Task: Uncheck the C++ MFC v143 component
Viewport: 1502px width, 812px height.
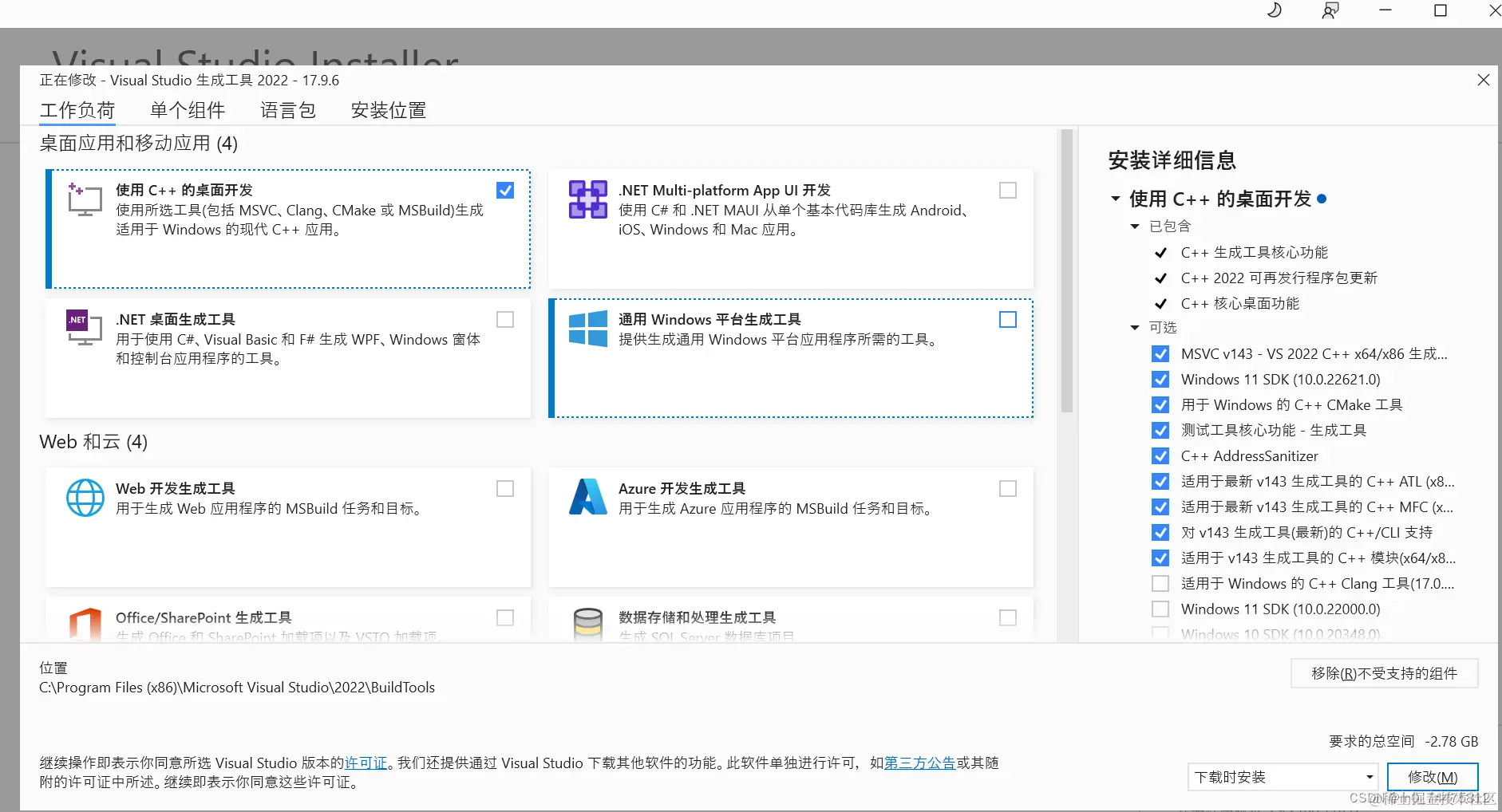Action: pyautogui.click(x=1160, y=507)
